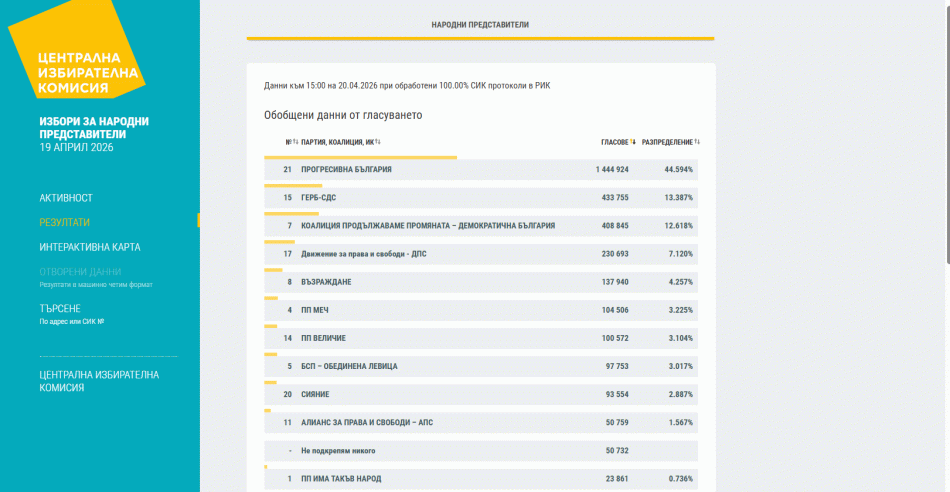Click the ПП ИМА ТАКЪВ НАРОД row
This screenshot has height=492, width=950.
tap(480, 479)
